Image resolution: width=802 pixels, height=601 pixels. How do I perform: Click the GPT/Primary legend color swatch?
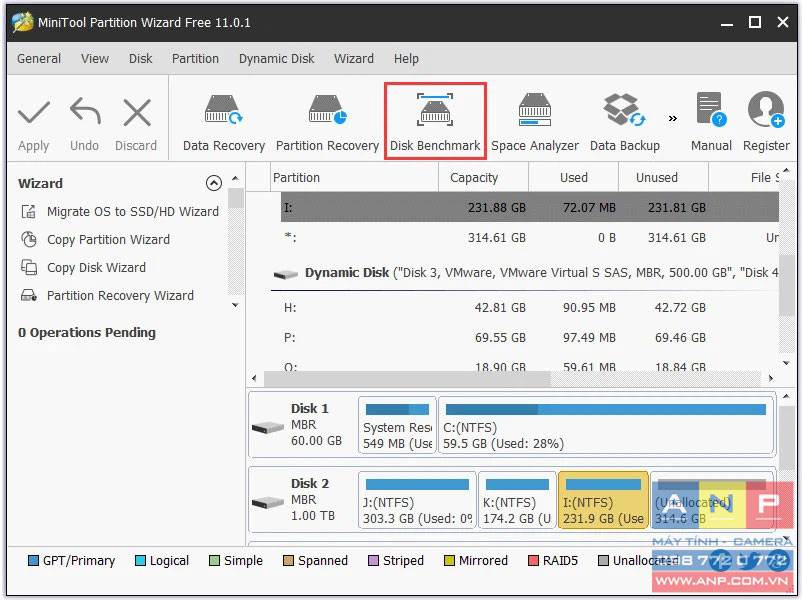tap(33, 561)
